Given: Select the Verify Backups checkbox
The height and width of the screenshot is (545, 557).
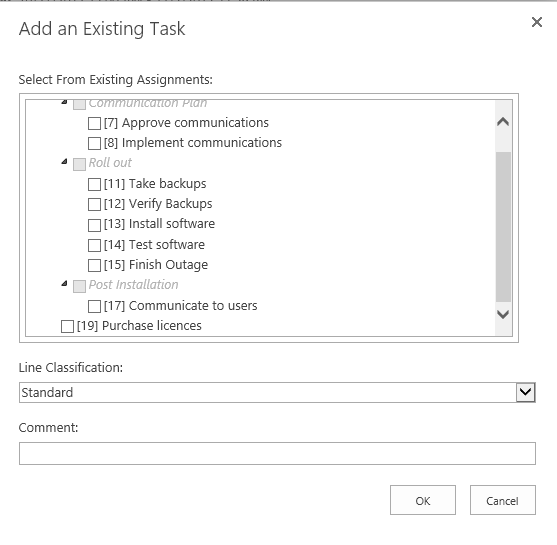Looking at the screenshot, I should tap(94, 204).
